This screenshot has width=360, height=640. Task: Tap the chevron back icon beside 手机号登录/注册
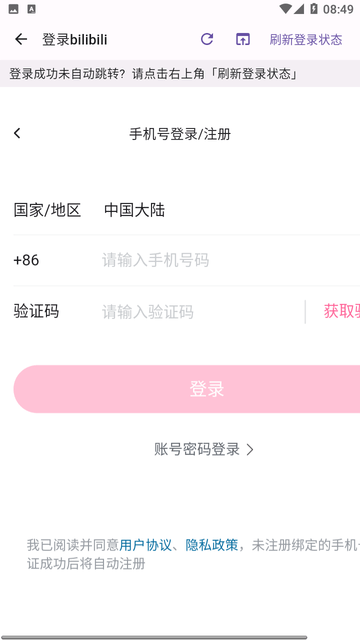17,133
